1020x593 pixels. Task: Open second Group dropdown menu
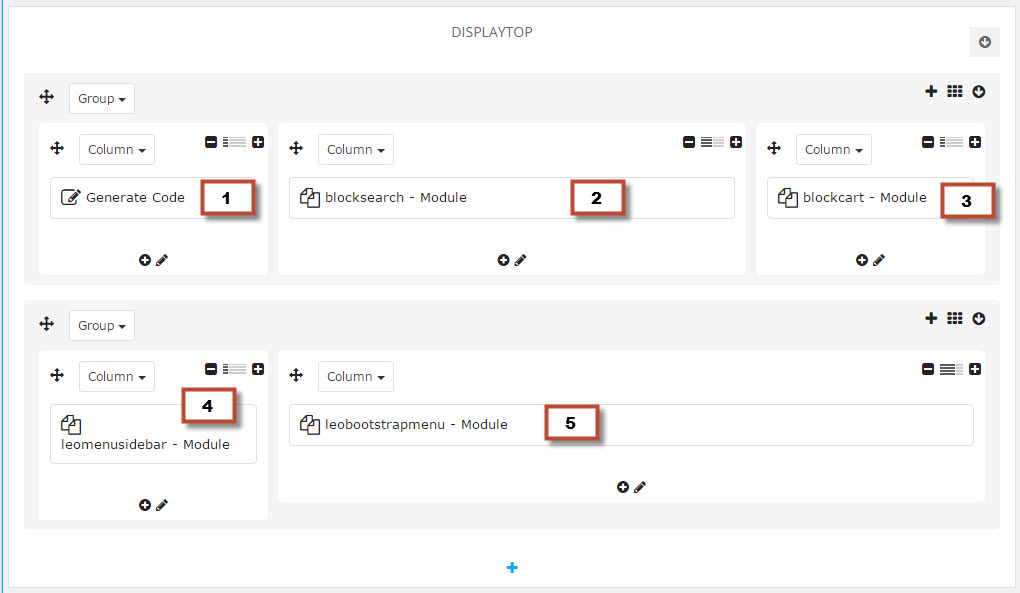coord(102,325)
